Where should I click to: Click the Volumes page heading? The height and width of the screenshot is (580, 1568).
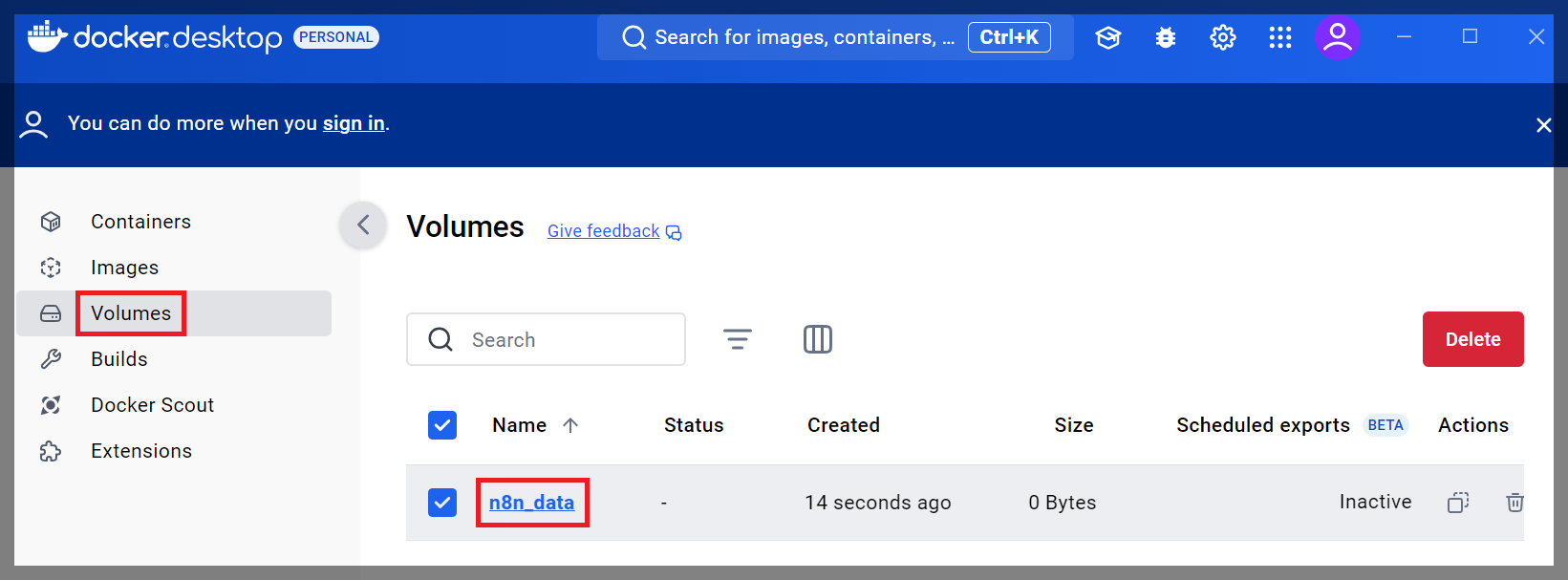pyautogui.click(x=465, y=226)
